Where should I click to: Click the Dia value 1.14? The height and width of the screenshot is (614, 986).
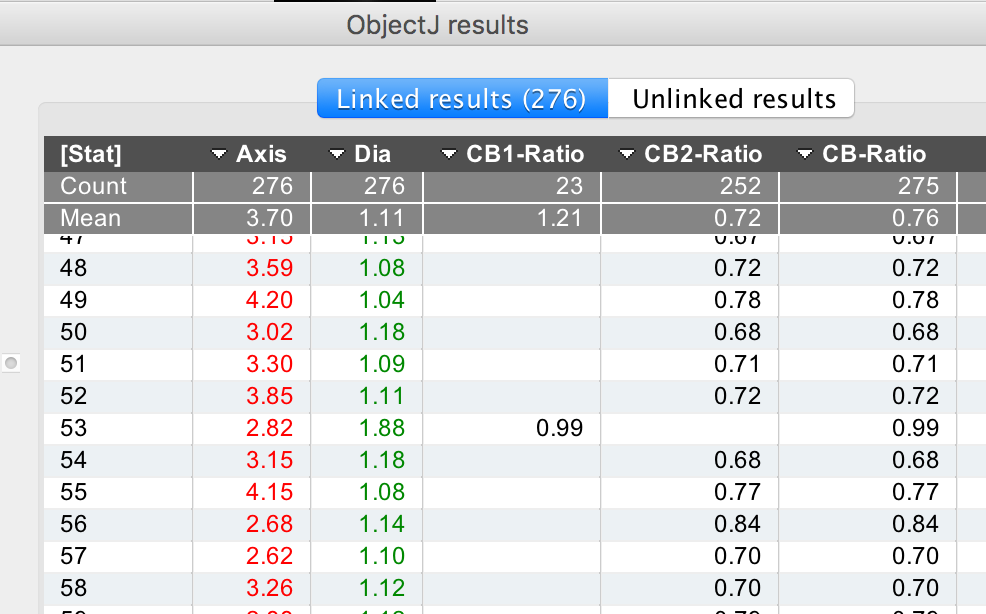[382, 525]
